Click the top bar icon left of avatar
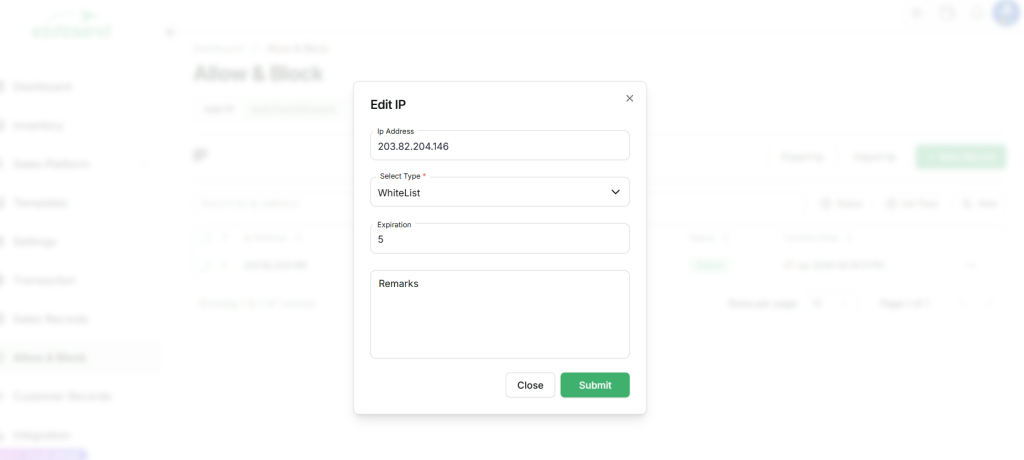The height and width of the screenshot is (460, 1024). coord(977,13)
